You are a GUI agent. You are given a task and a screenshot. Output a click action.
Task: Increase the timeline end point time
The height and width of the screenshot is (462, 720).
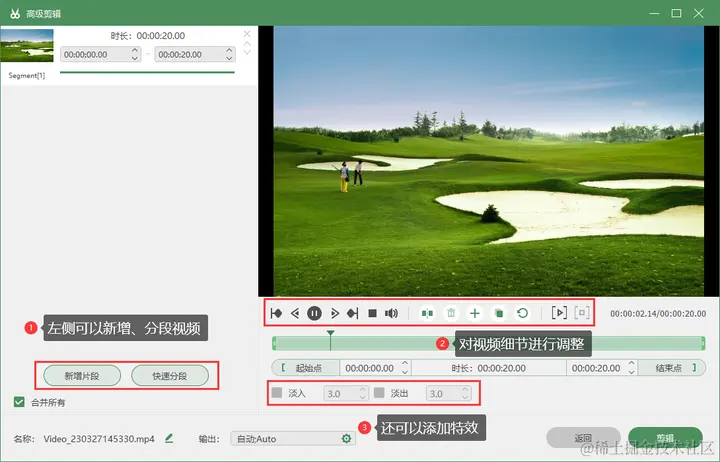point(632,364)
